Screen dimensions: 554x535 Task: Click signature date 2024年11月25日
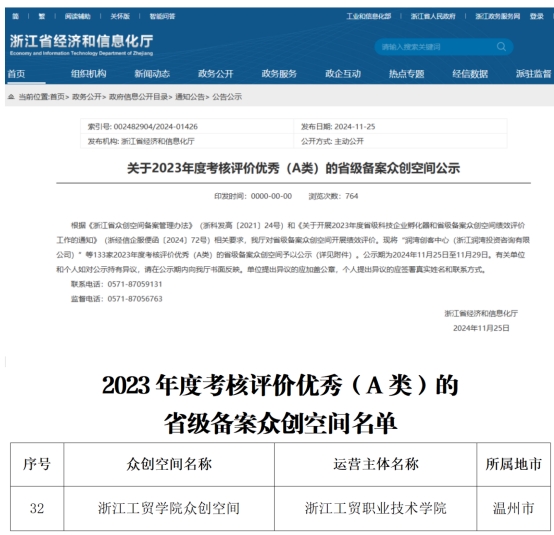click(481, 328)
